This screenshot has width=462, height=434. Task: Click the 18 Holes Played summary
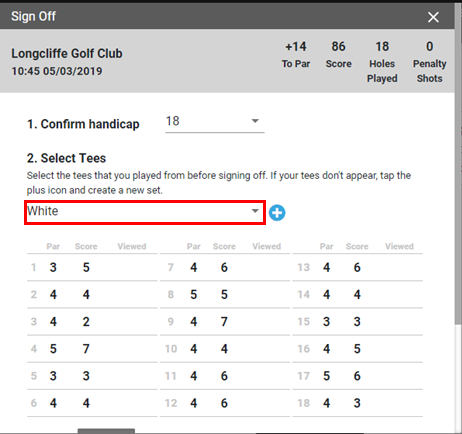[382, 62]
